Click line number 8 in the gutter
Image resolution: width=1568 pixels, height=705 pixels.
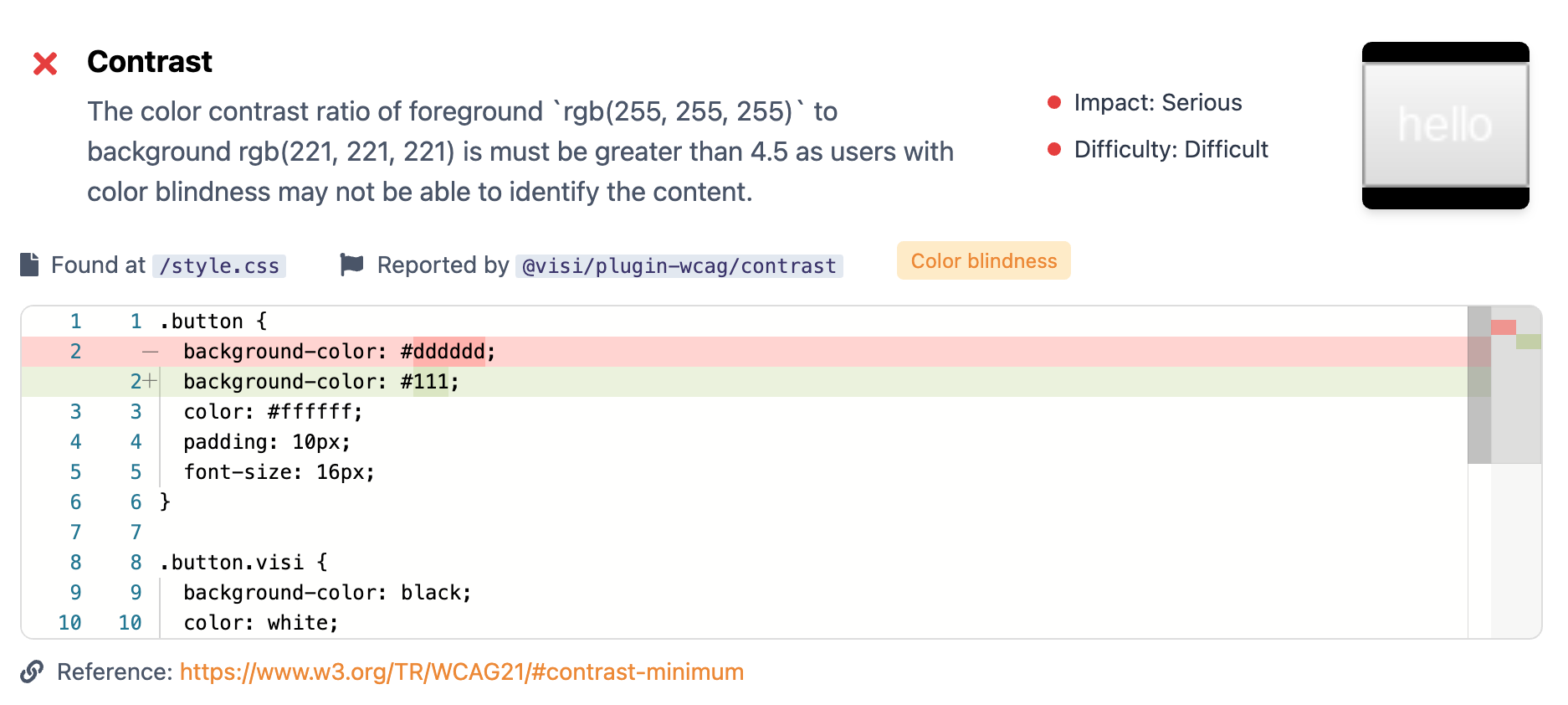pyautogui.click(x=76, y=563)
